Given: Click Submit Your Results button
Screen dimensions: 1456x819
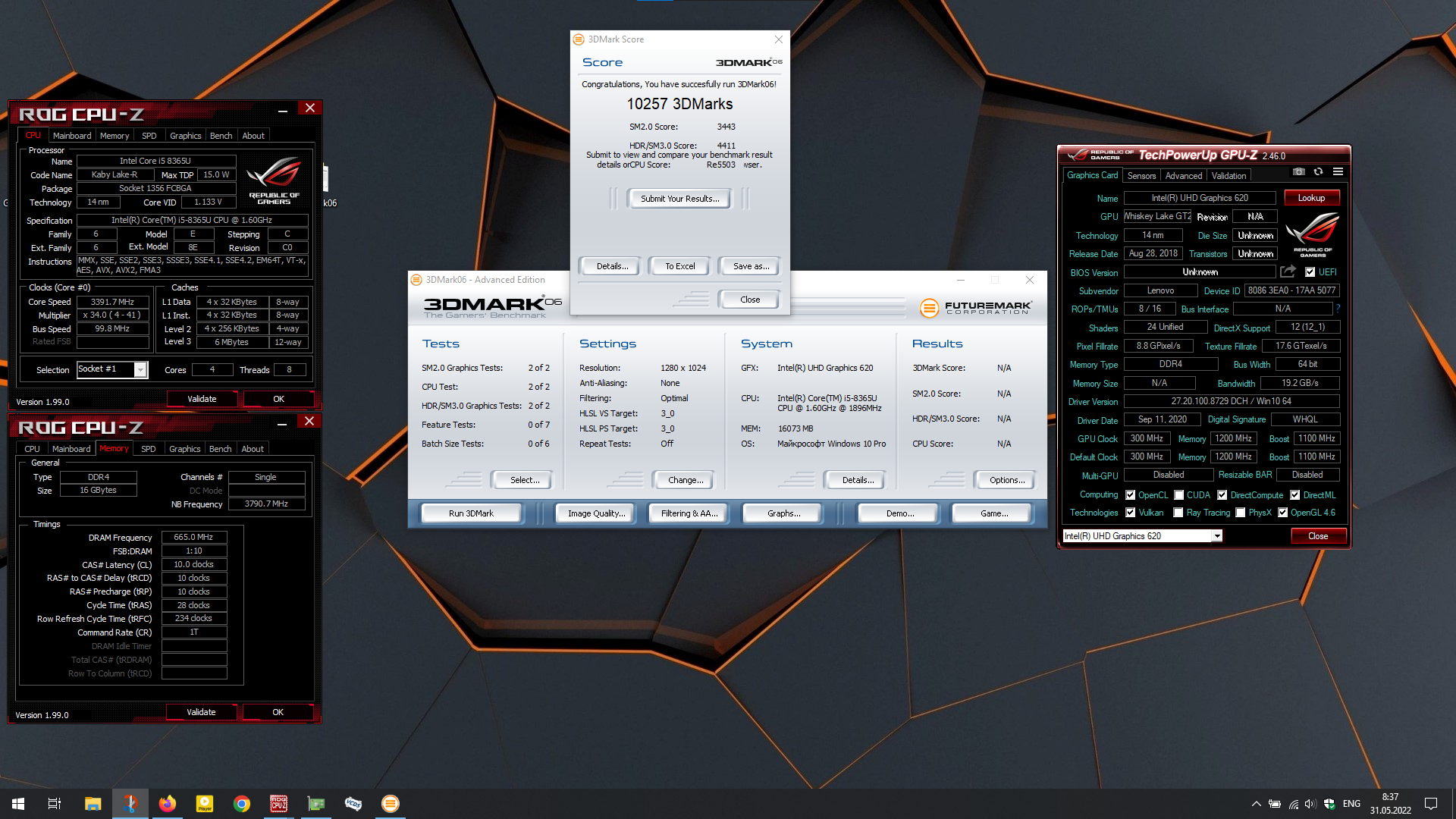Looking at the screenshot, I should coord(679,199).
